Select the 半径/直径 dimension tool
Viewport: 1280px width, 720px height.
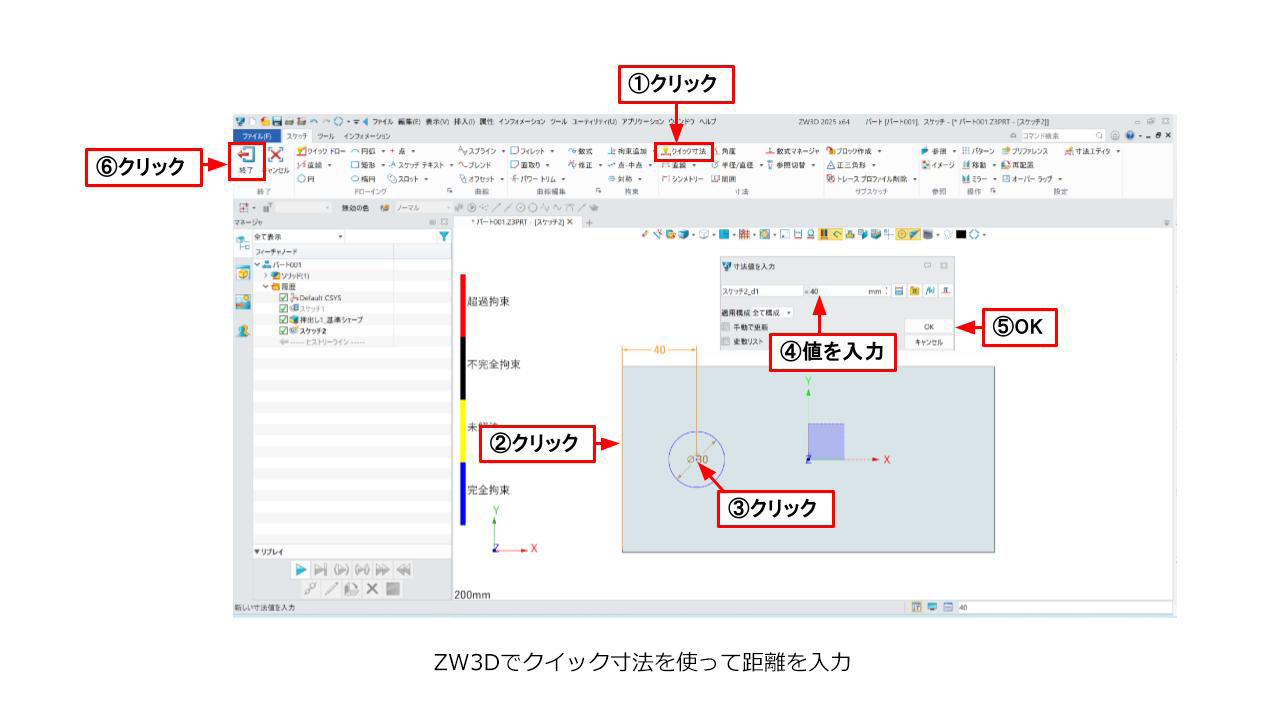733,165
